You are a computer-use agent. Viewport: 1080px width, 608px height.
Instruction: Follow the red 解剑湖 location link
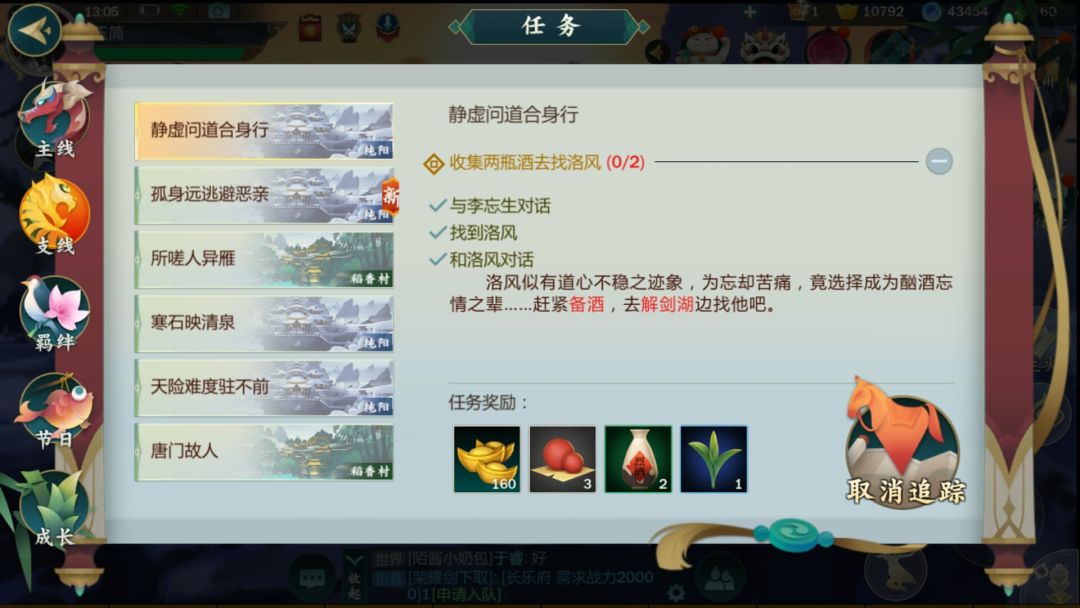(667, 304)
